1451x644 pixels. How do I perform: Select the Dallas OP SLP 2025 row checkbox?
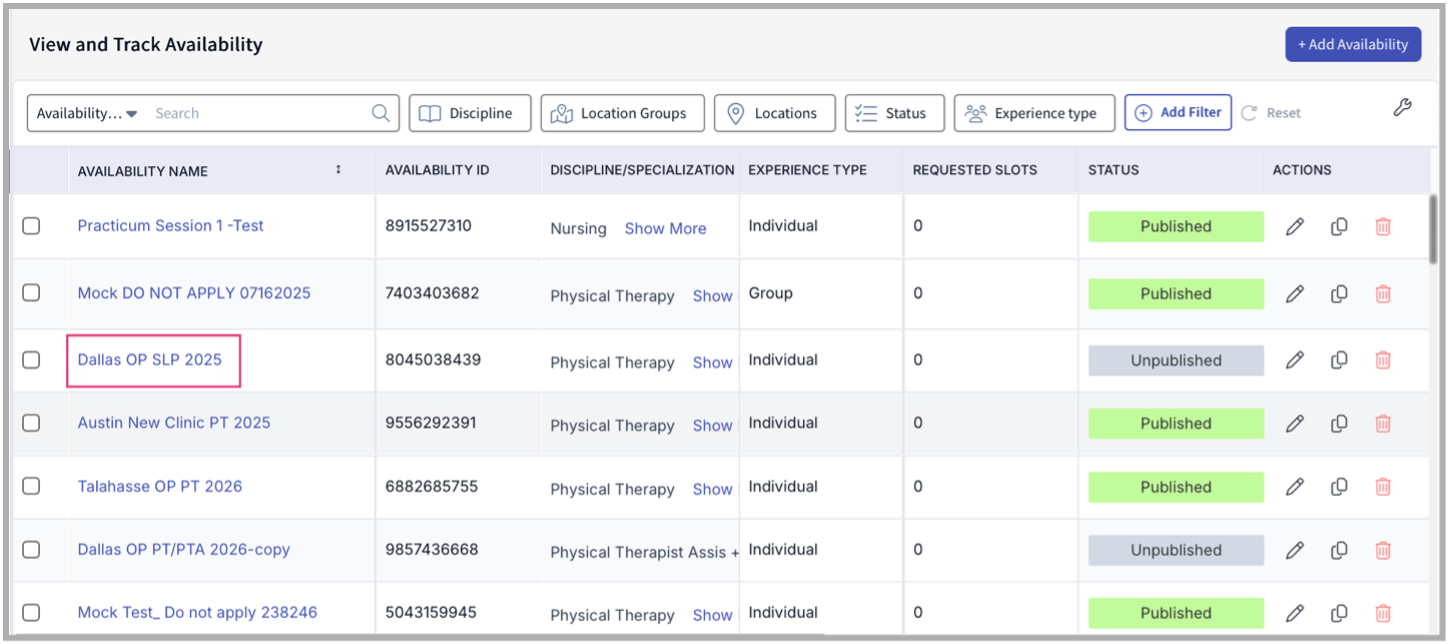[31, 360]
